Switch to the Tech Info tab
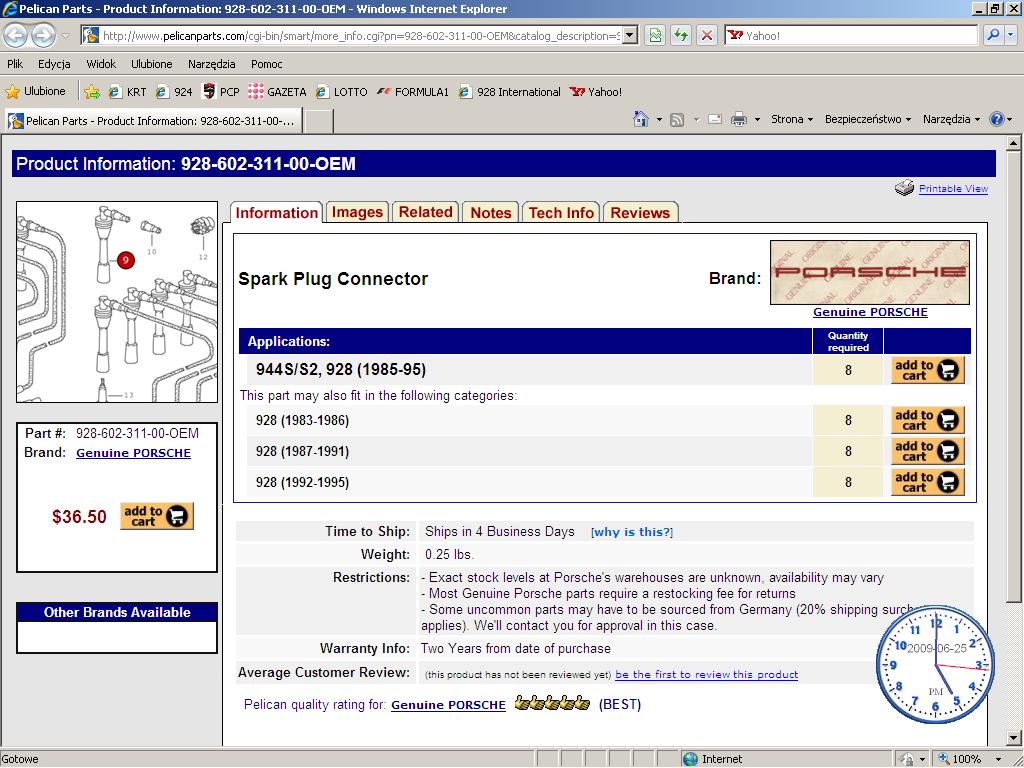The height and width of the screenshot is (768, 1024). coord(561,212)
